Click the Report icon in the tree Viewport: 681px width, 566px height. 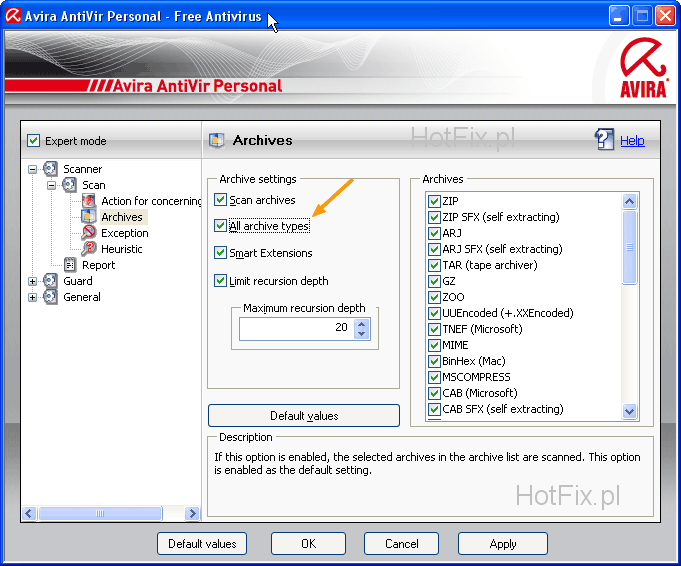[70, 265]
